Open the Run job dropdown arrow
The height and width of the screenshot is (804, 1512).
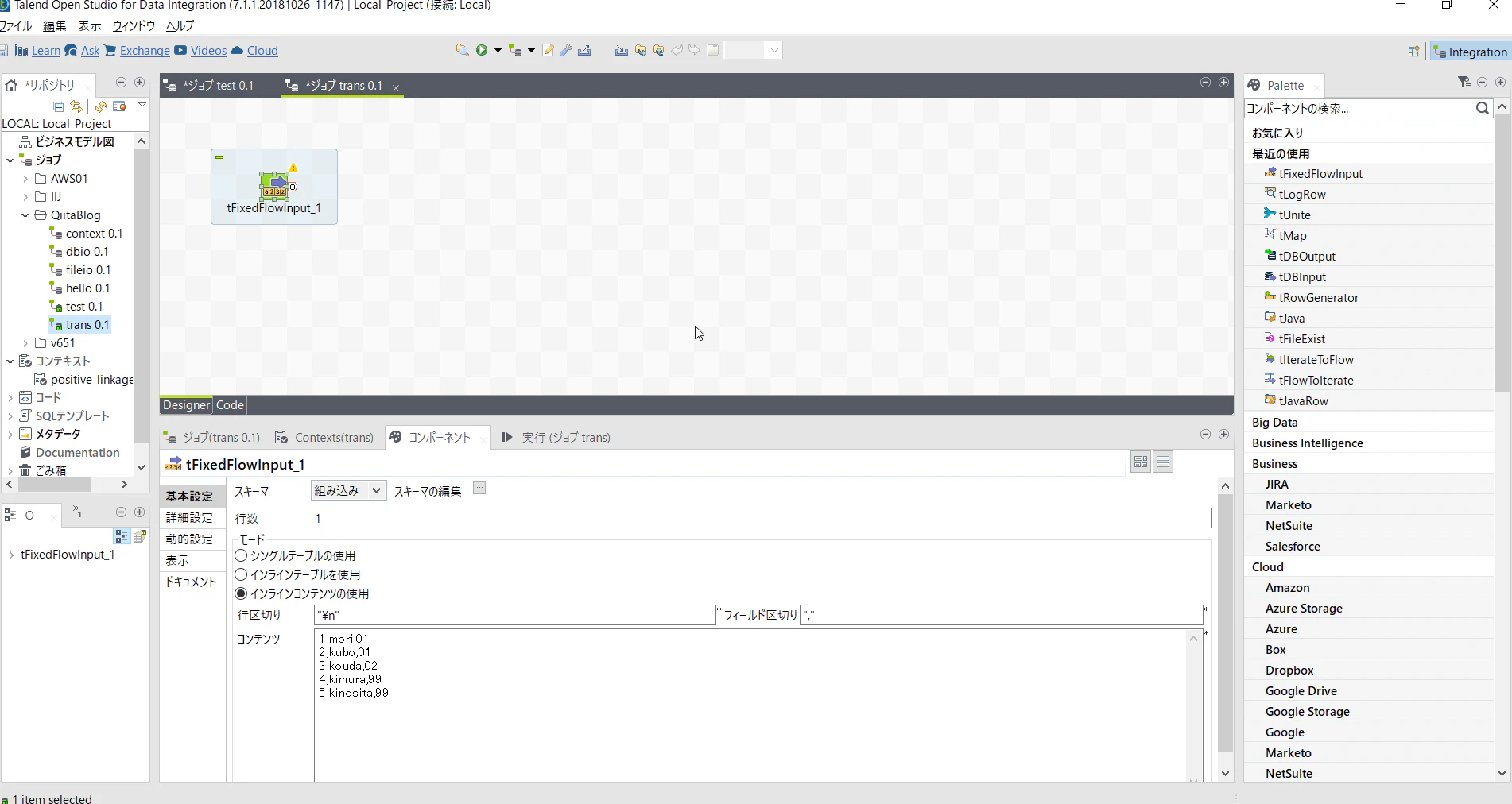pyautogui.click(x=498, y=50)
